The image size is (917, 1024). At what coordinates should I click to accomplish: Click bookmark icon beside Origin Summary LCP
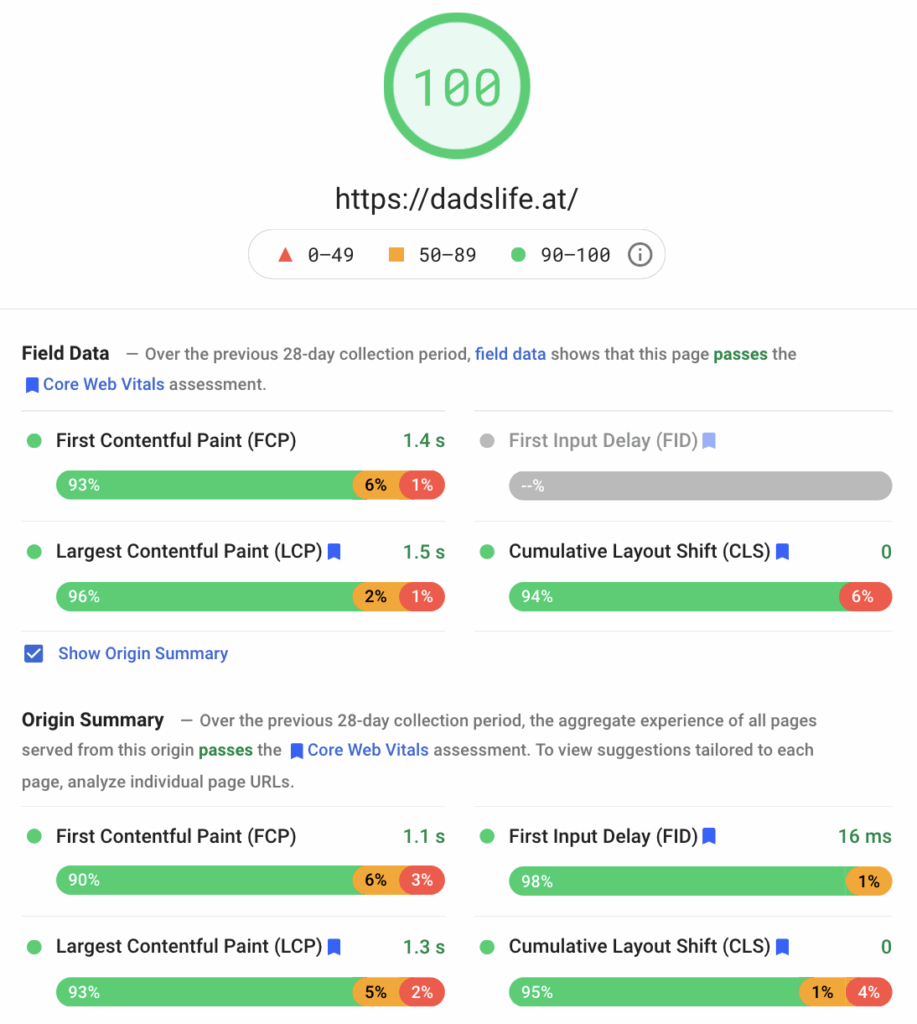coord(334,946)
